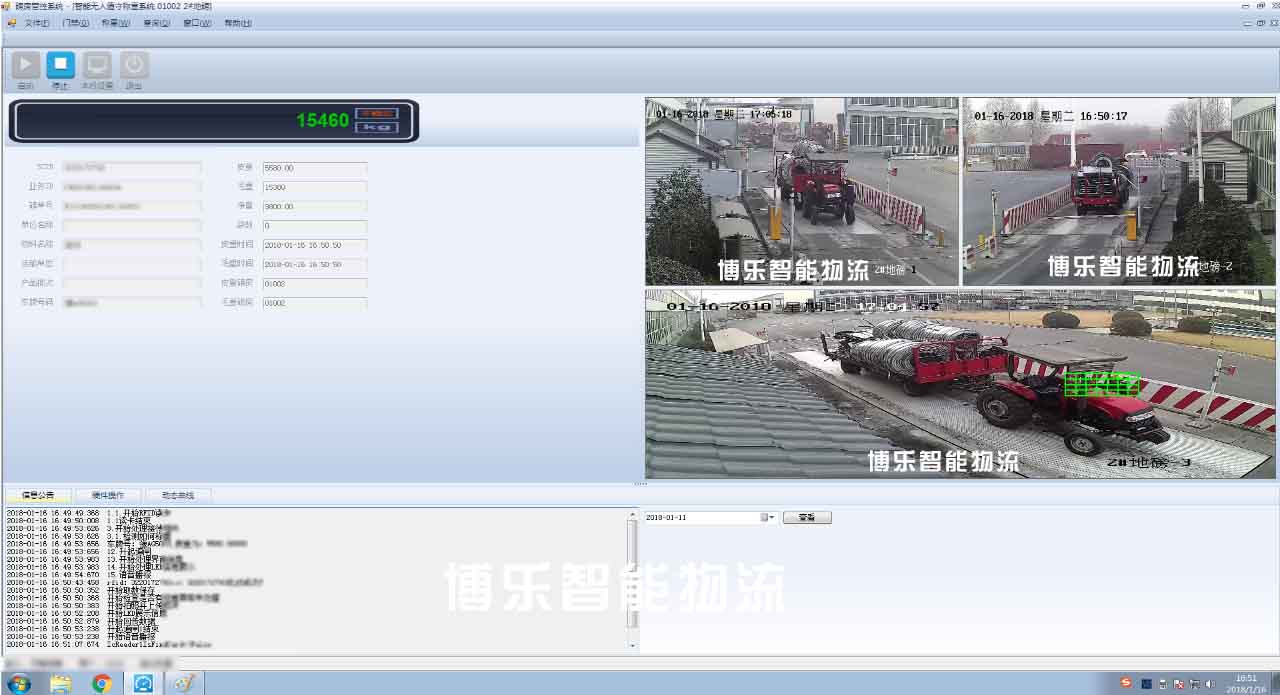Click the red indicator box above kg
1280x695 pixels.
(x=377, y=113)
